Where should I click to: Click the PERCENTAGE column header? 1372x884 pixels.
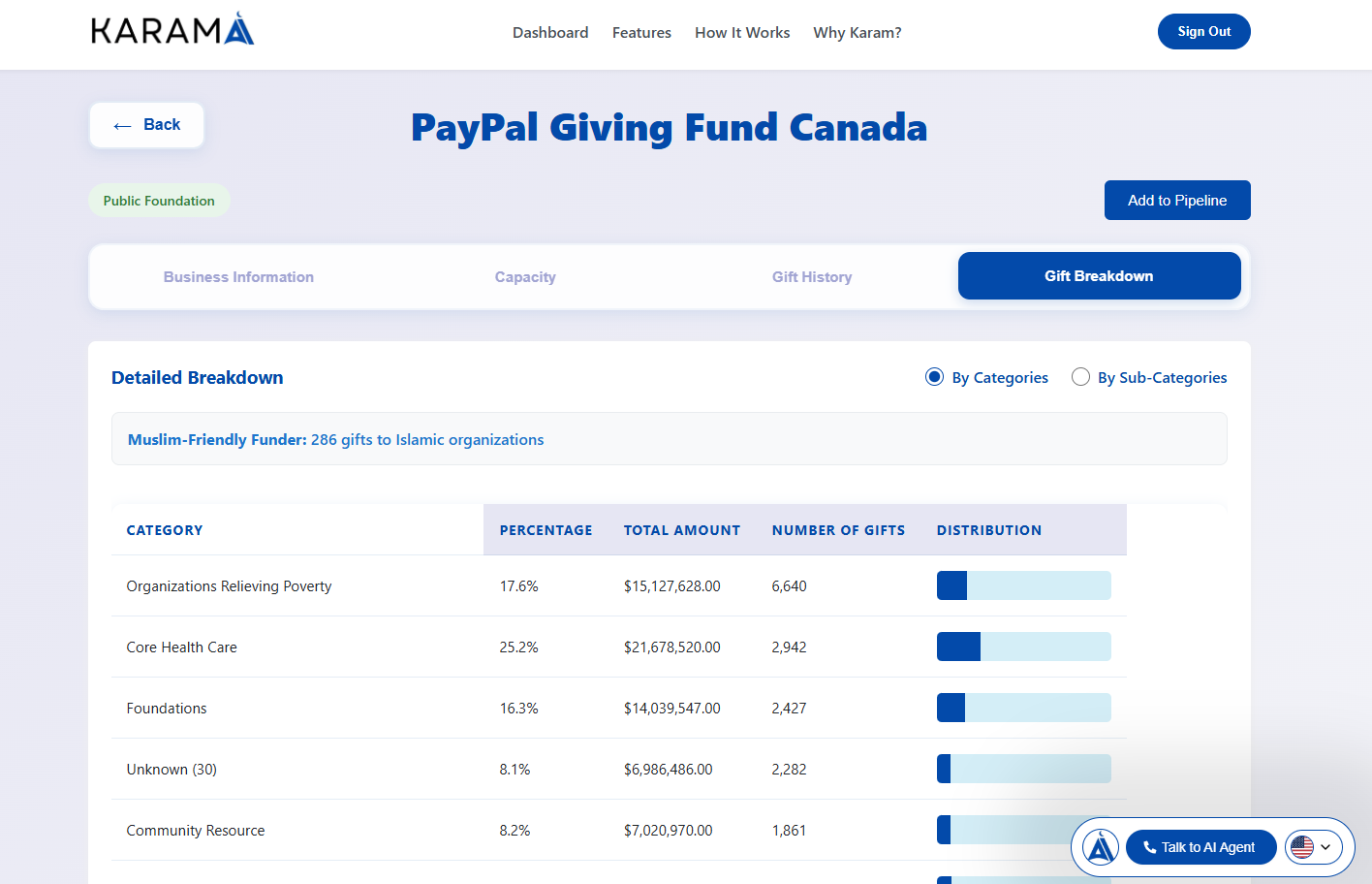coord(546,530)
